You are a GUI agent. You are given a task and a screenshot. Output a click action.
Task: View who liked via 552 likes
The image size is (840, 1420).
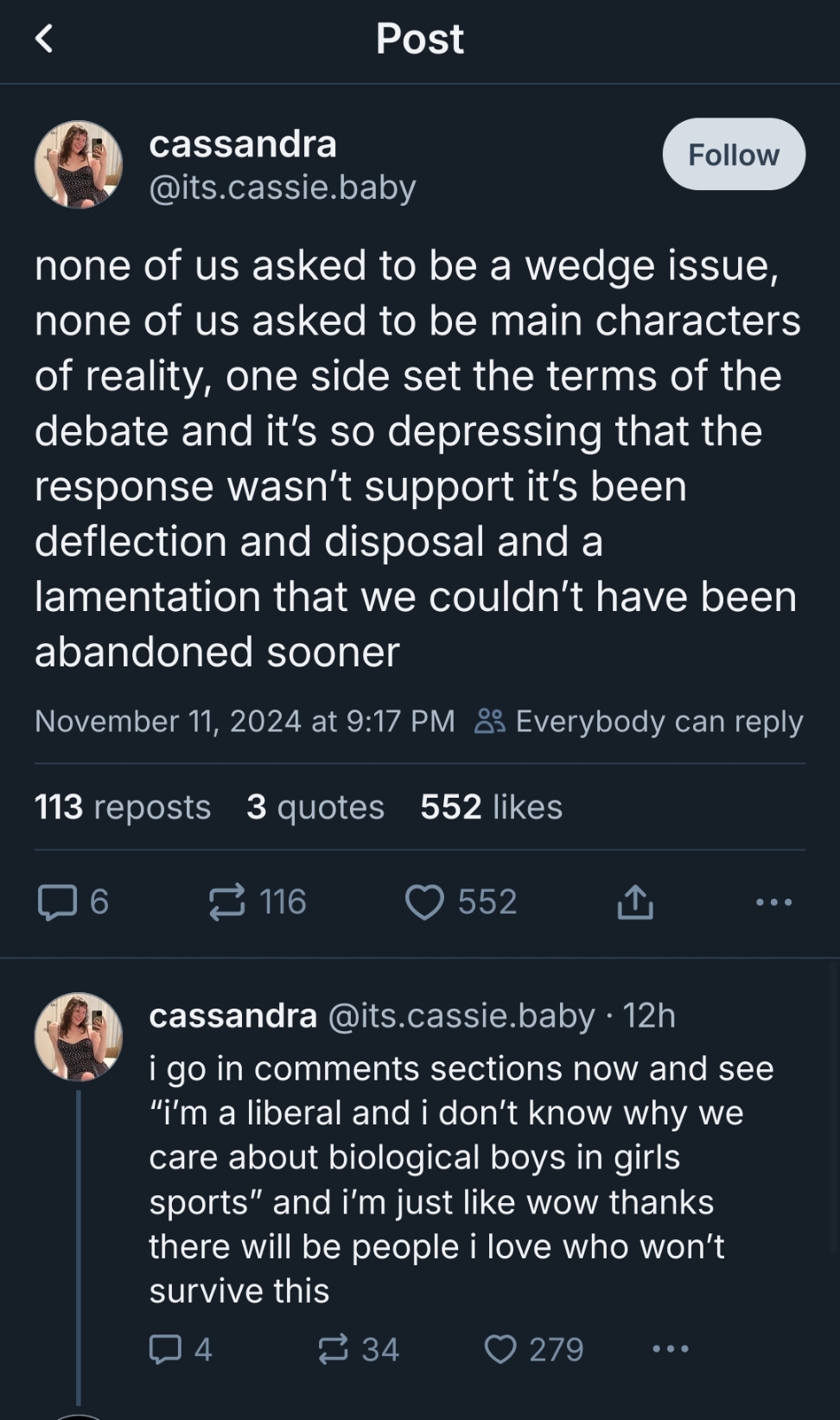coord(491,807)
